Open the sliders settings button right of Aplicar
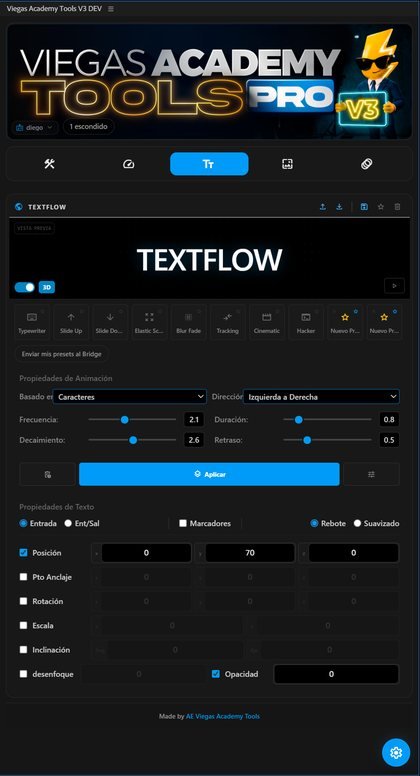420x776 pixels. click(372, 474)
